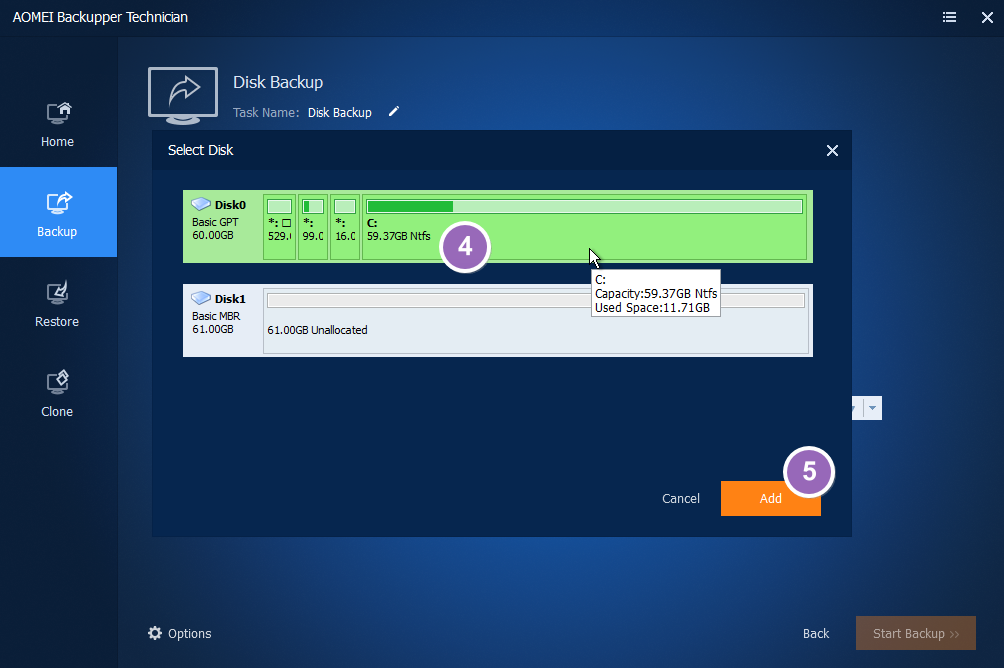Open the Home section in the sidebar
Viewport: 1004px width, 668px height.
click(x=58, y=125)
